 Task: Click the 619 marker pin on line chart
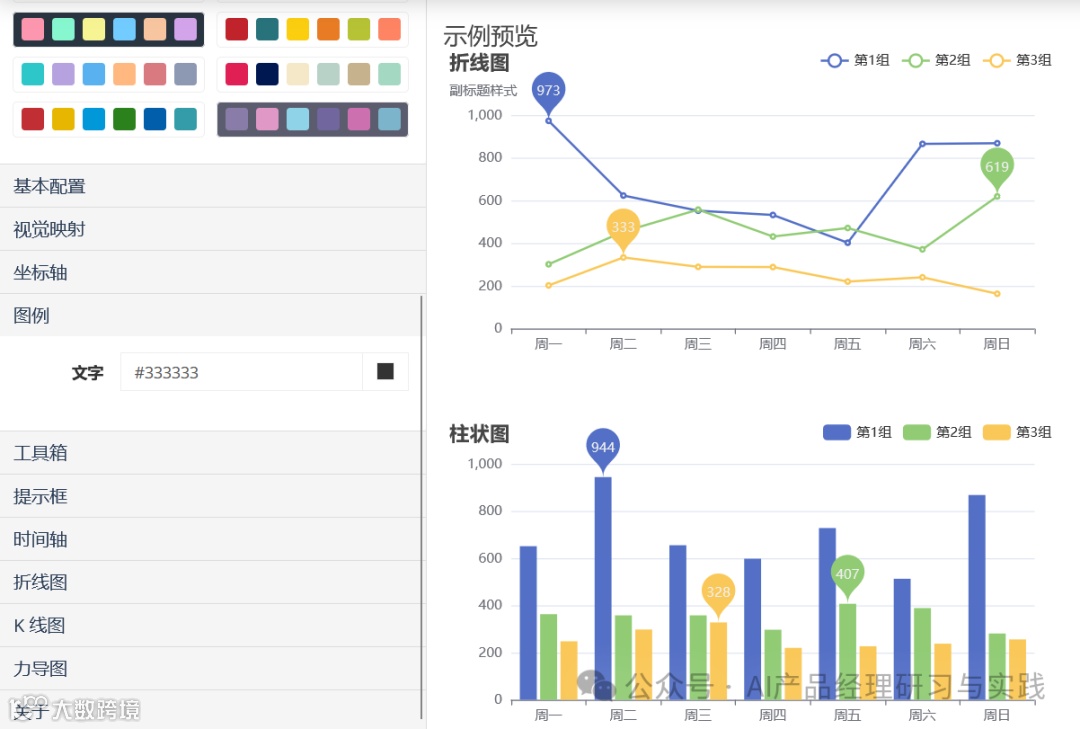pyautogui.click(x=997, y=169)
